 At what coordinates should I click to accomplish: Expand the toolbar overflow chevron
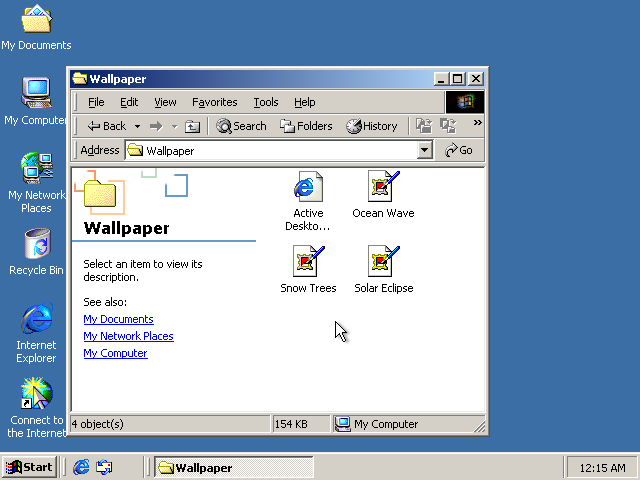477,122
